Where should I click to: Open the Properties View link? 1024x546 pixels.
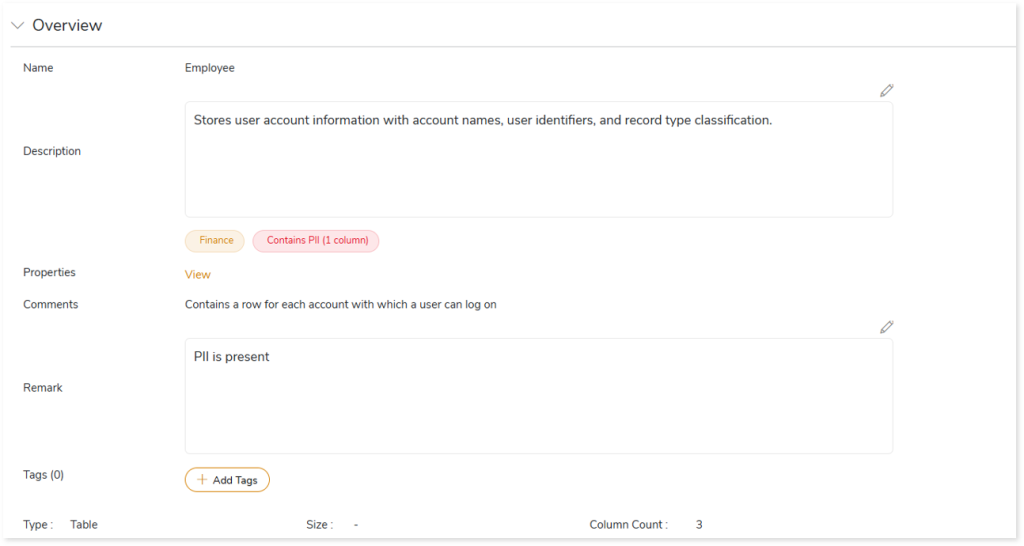click(198, 274)
